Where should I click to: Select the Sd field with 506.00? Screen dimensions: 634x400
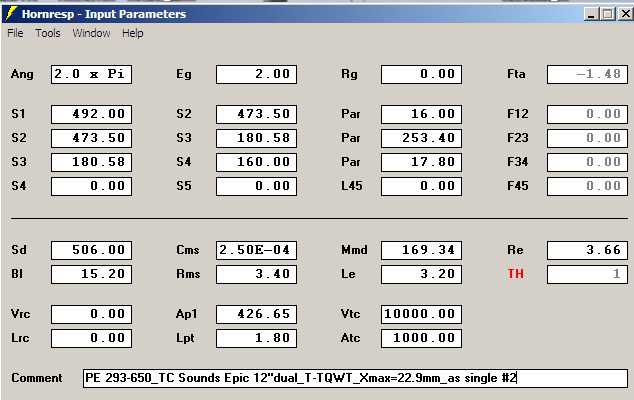click(x=91, y=250)
